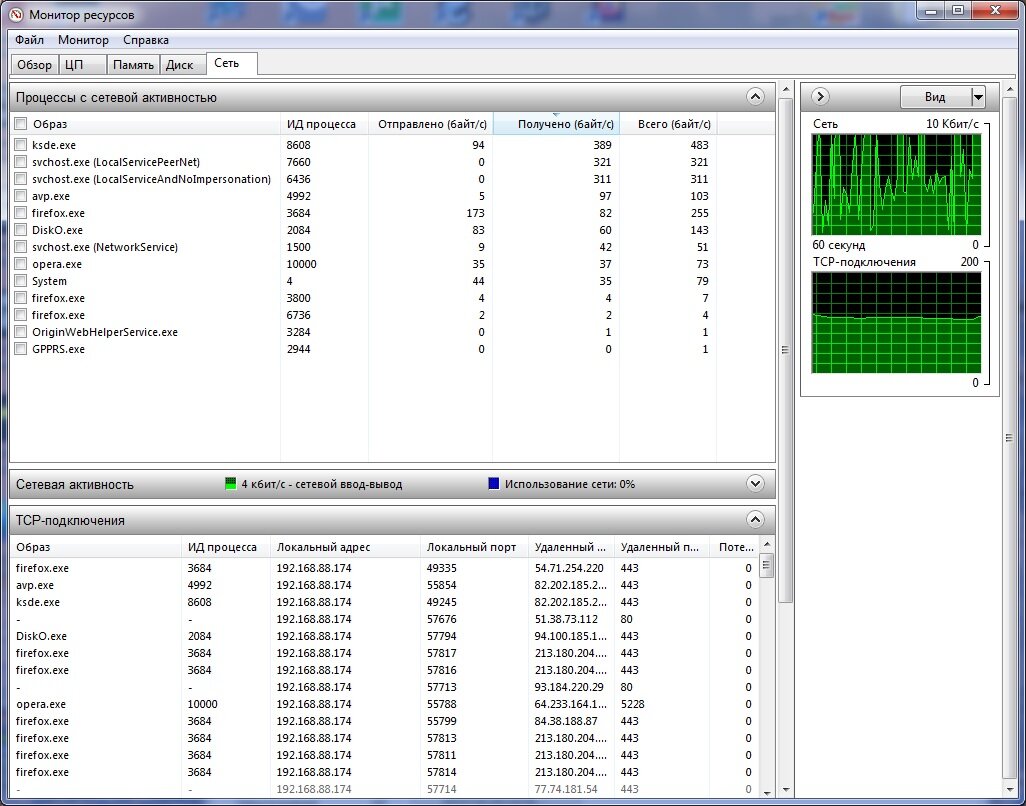Click the green network I/O legend square
The width and height of the screenshot is (1026, 806).
(x=230, y=484)
